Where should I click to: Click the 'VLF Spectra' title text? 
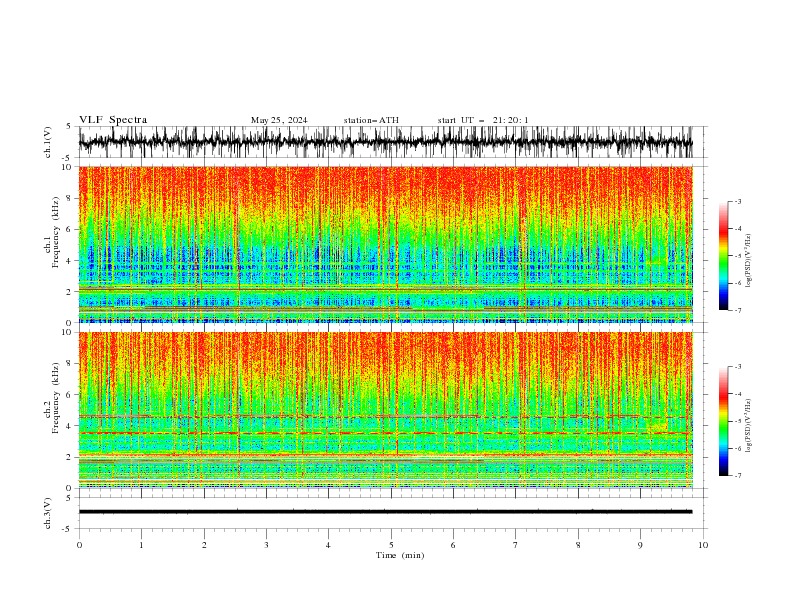[x=113, y=120]
